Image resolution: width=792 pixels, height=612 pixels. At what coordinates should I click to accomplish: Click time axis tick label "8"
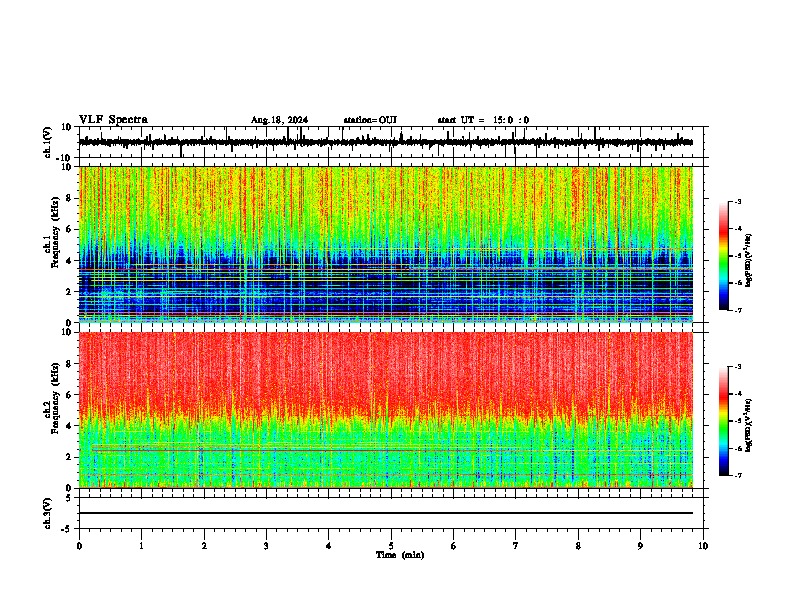tap(578, 546)
